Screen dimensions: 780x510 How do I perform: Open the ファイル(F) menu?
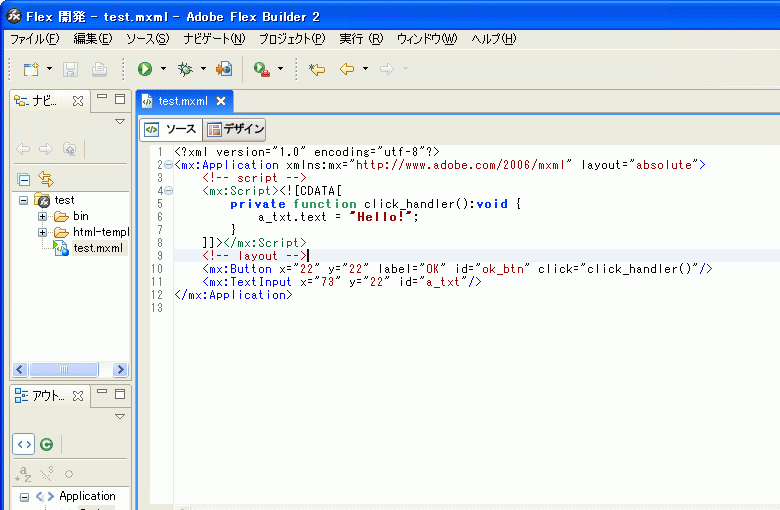pyautogui.click(x=34, y=39)
